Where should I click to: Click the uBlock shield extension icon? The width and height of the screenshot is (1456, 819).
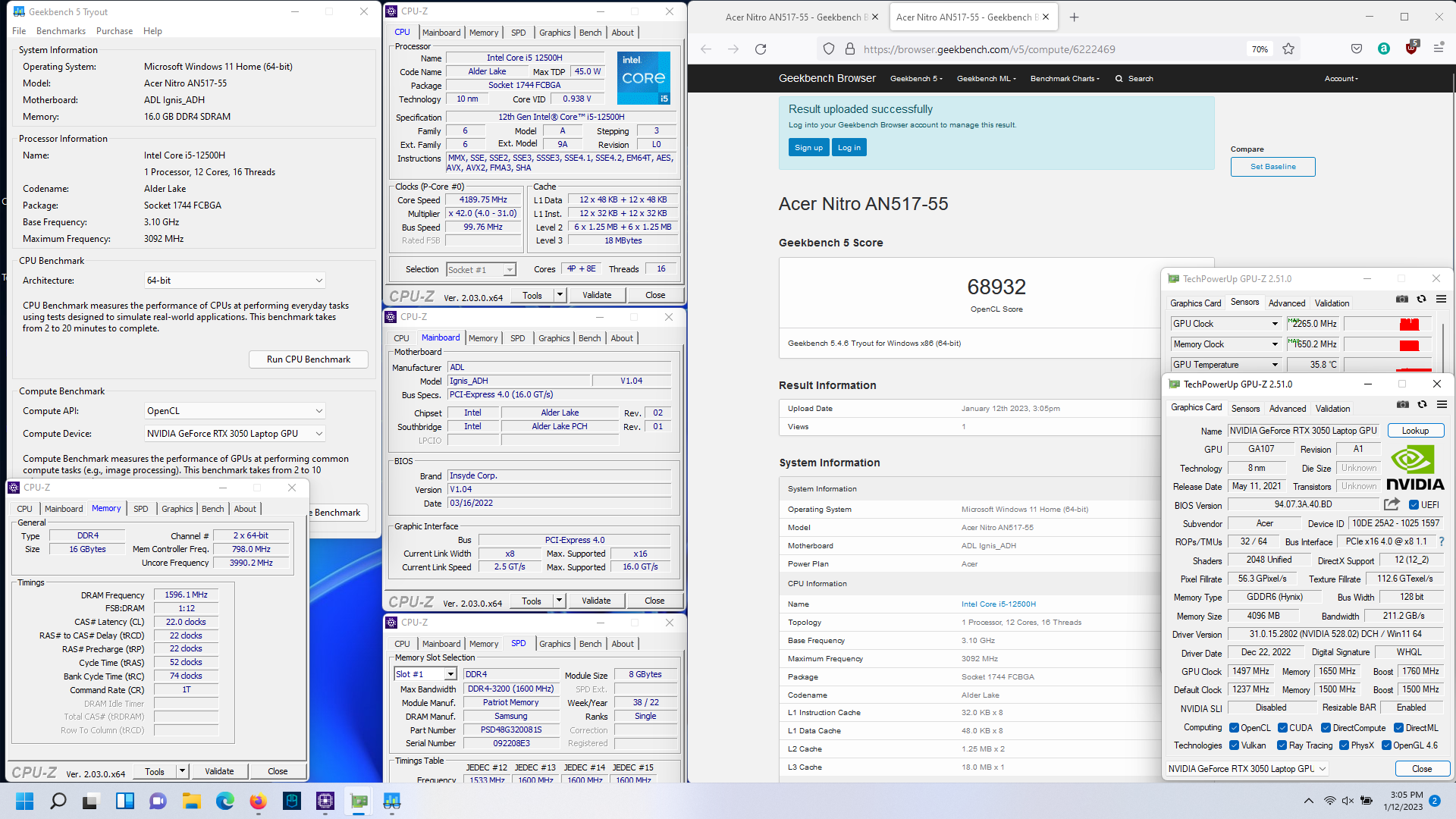(1411, 48)
